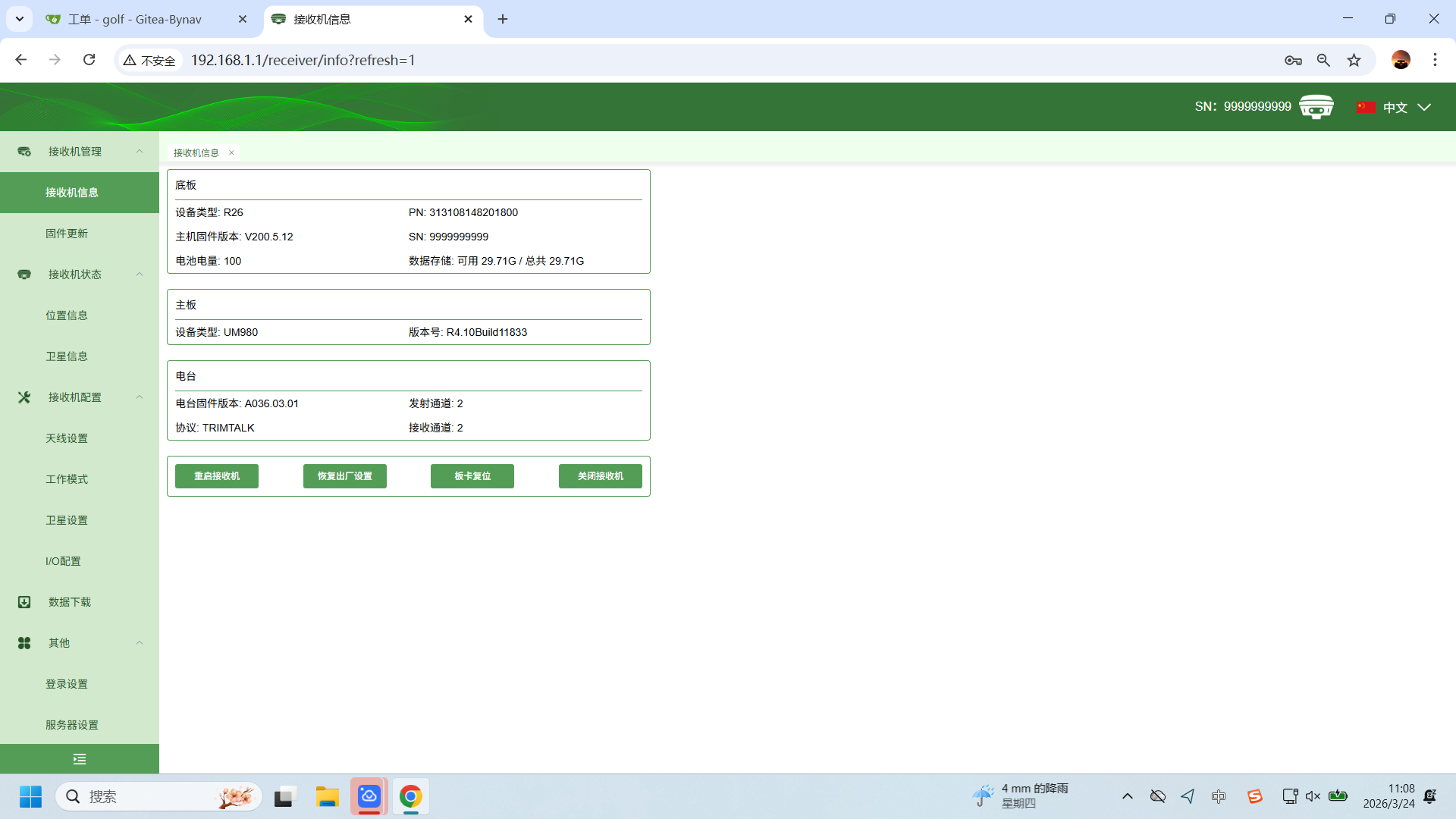
Task: Select 接收机信息 in the sidebar
Action: pyautogui.click(x=80, y=193)
